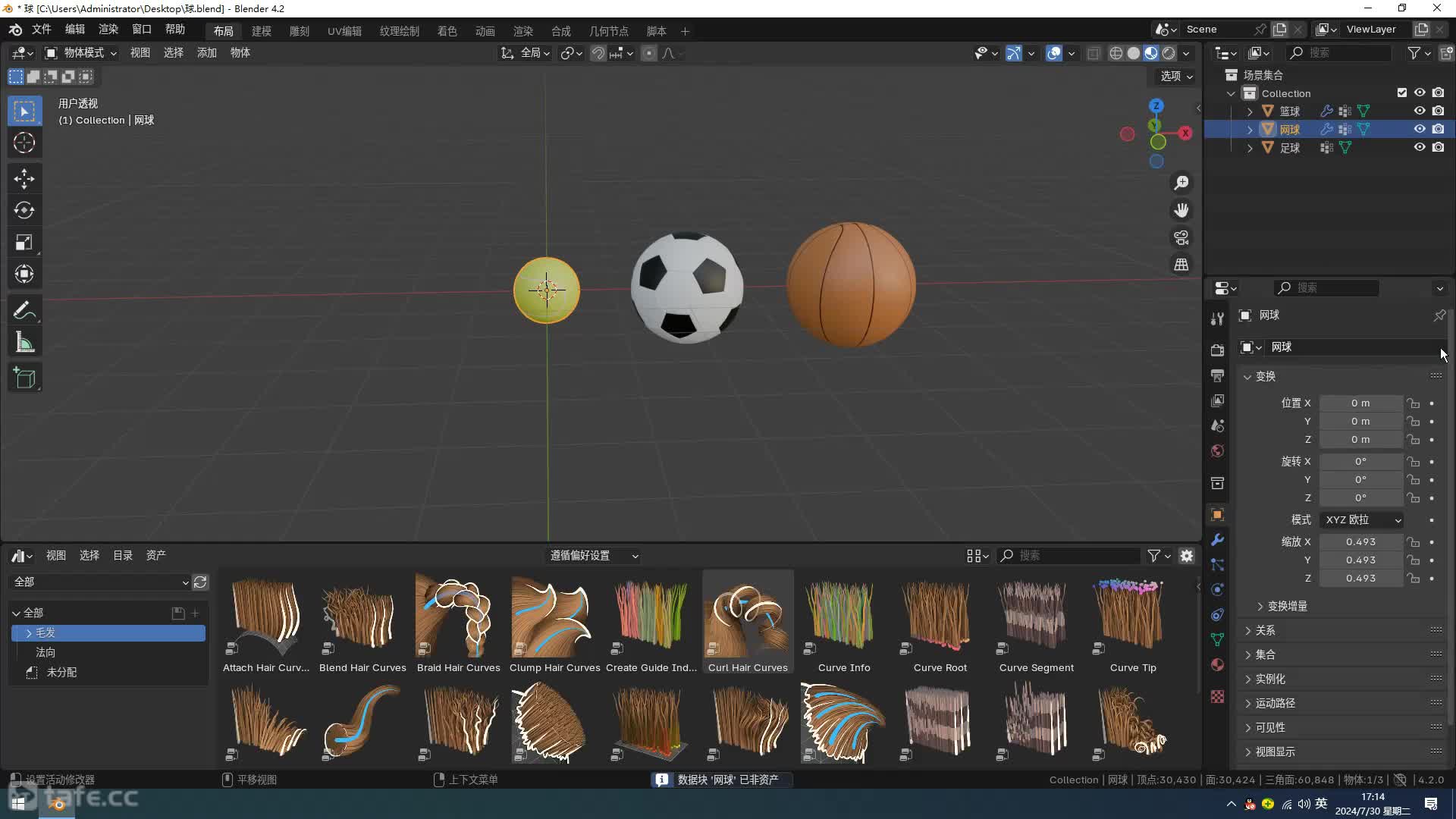1456x819 pixels.
Task: Open 全部 asset library dropdown
Action: (x=99, y=582)
